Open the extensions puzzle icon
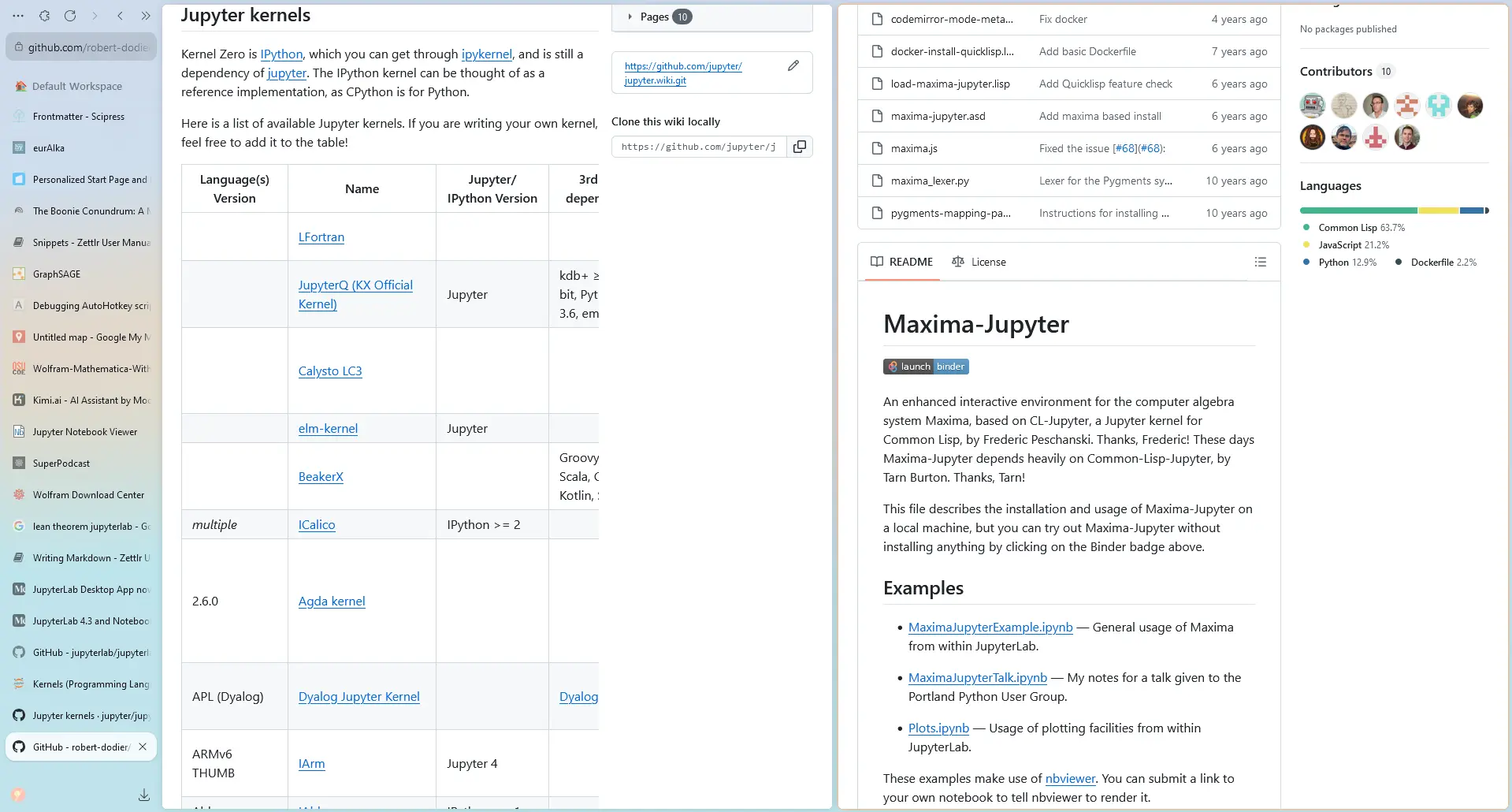The height and width of the screenshot is (812, 1512). [x=45, y=16]
